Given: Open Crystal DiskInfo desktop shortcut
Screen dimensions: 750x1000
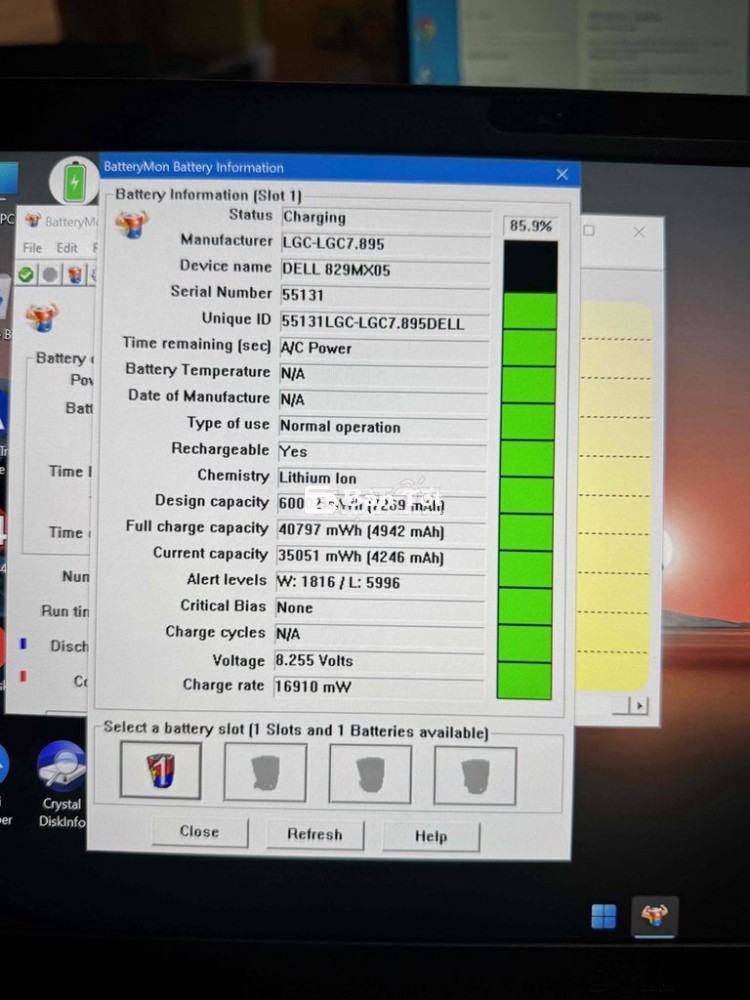Looking at the screenshot, I should coord(61,784).
